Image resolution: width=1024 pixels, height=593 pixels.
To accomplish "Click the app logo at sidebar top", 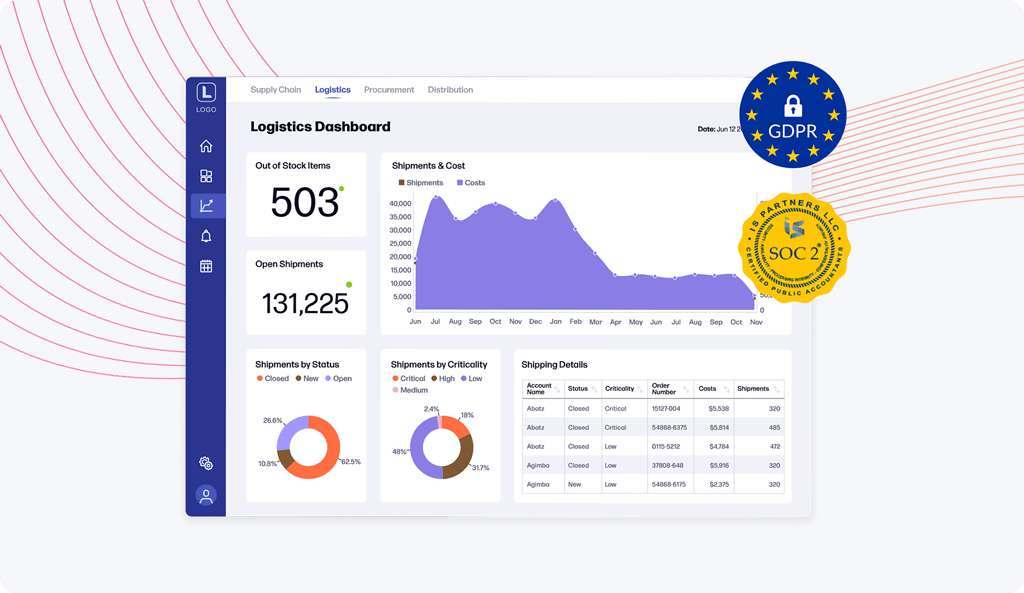I will pyautogui.click(x=206, y=94).
